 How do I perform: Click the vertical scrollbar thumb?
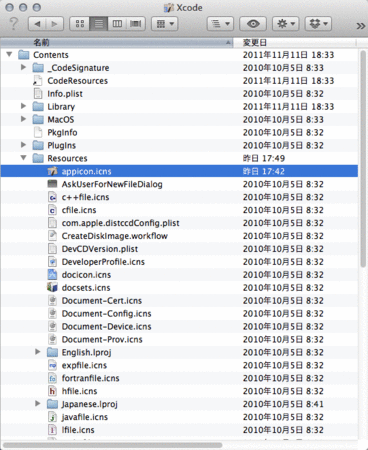(363, 159)
